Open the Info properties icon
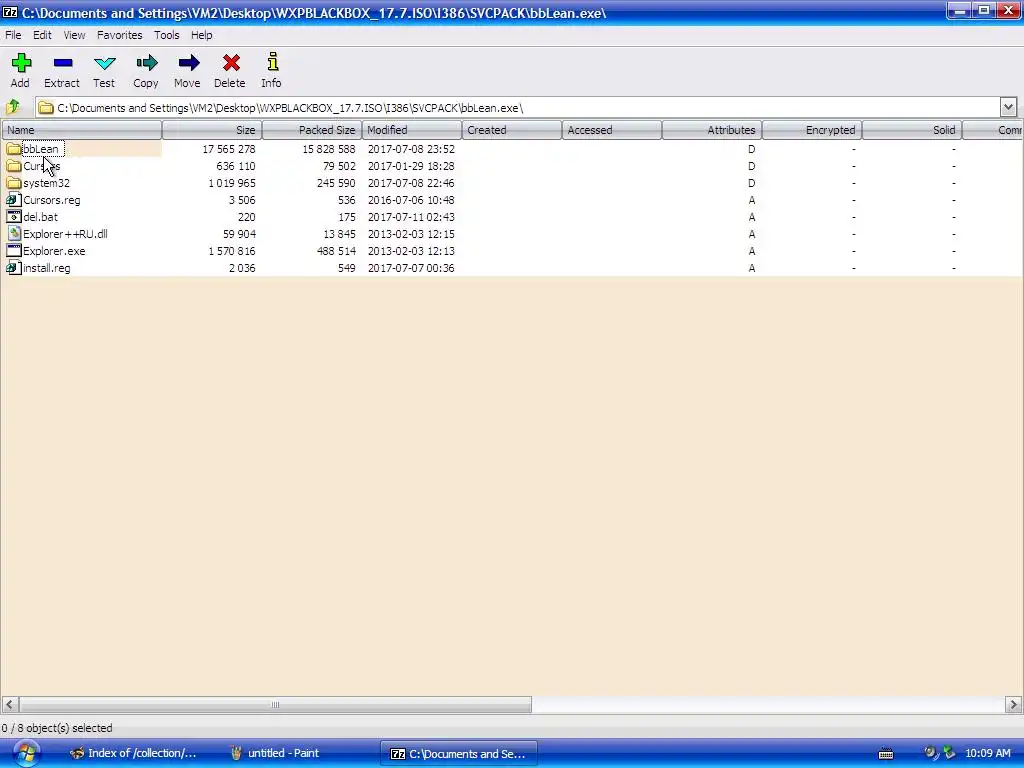The width and height of the screenshot is (1024, 768). tap(272, 62)
